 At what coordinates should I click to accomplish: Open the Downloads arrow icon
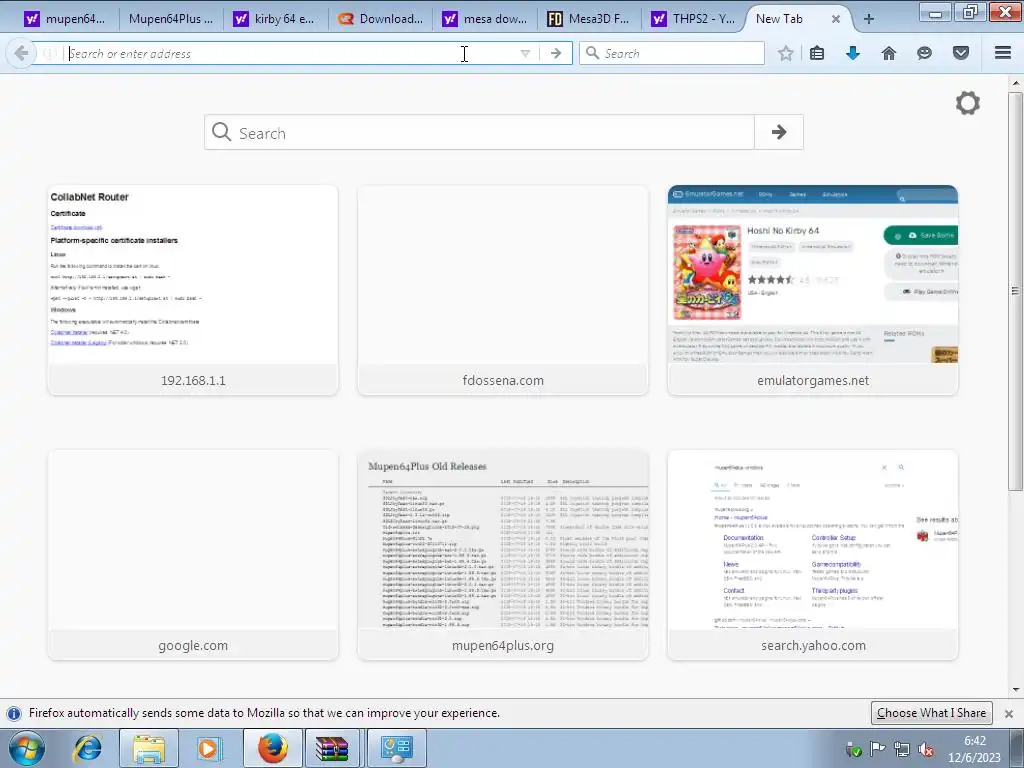[853, 54]
